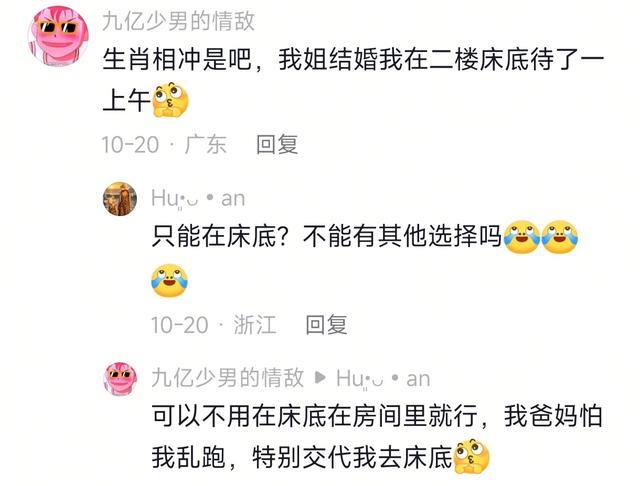Open the 九亿少男的情敌 username on the top comment
This screenshot has height=486, width=640.
pyautogui.click(x=178, y=21)
